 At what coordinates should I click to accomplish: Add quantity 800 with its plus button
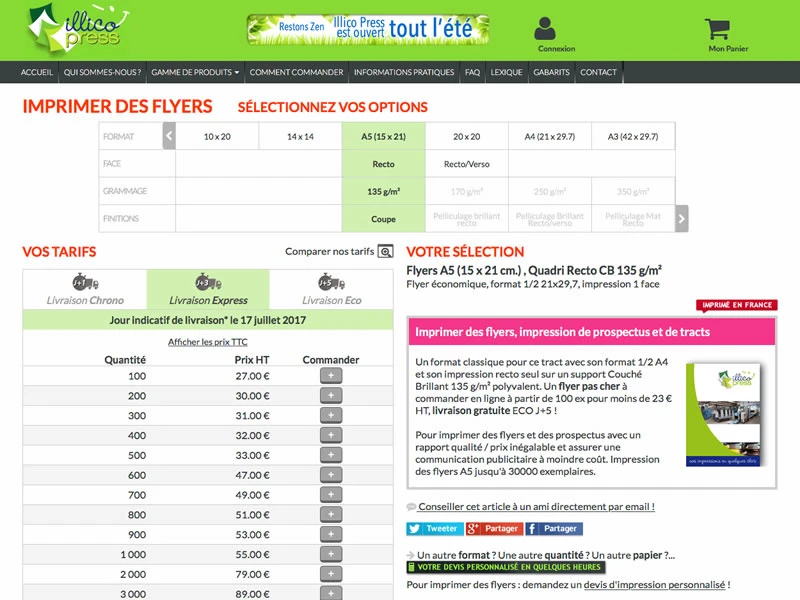[x=331, y=515]
